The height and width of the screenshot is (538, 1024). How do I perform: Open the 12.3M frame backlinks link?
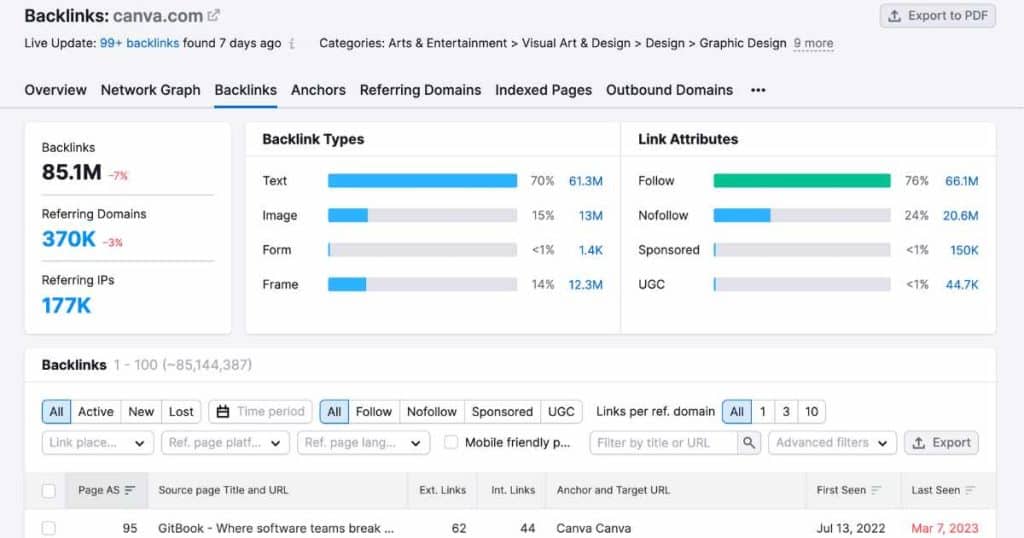click(x=585, y=285)
